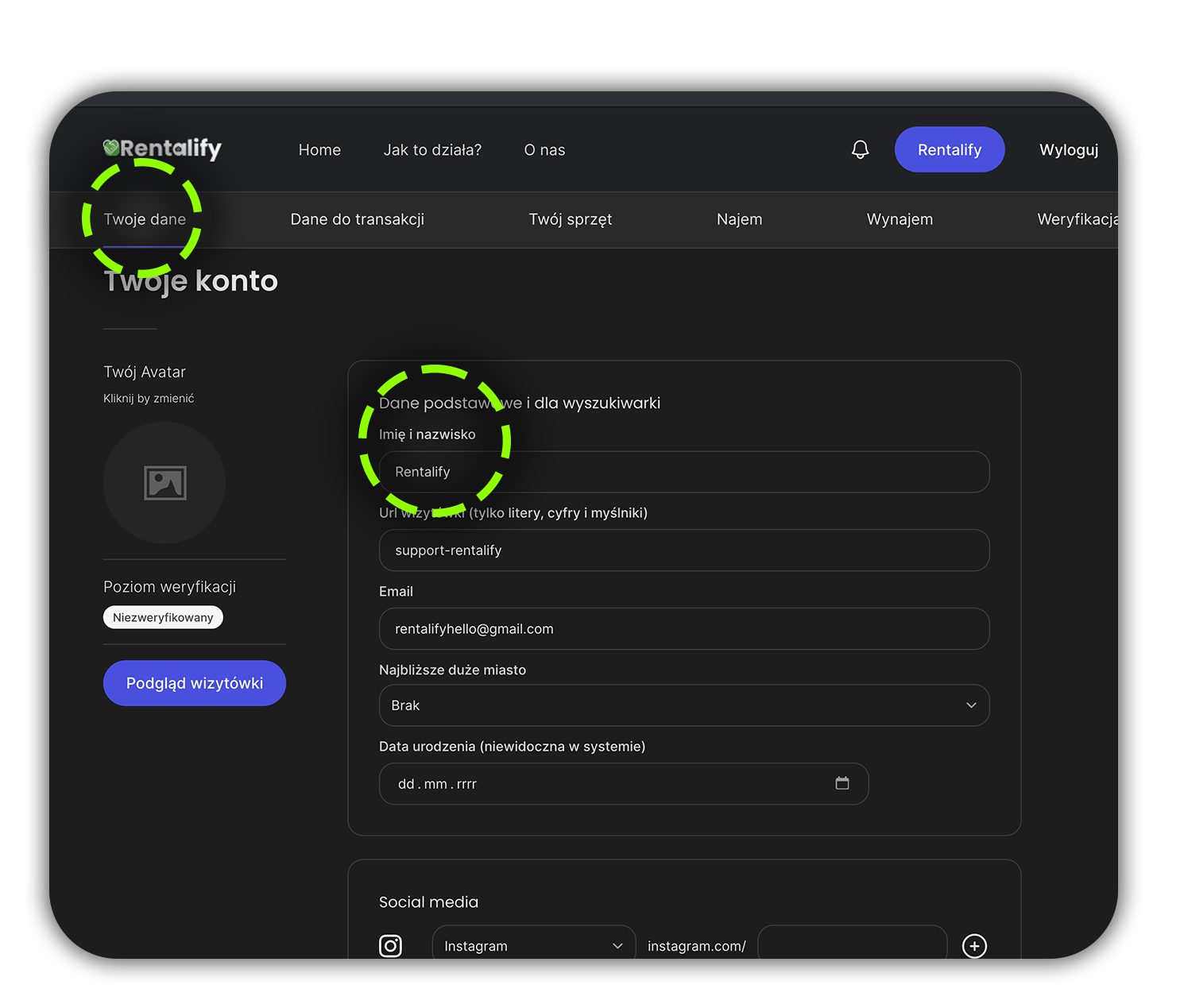Viewport: 1184px width, 1008px height.
Task: Go to the Twój sprzęt tab
Action: tap(570, 219)
